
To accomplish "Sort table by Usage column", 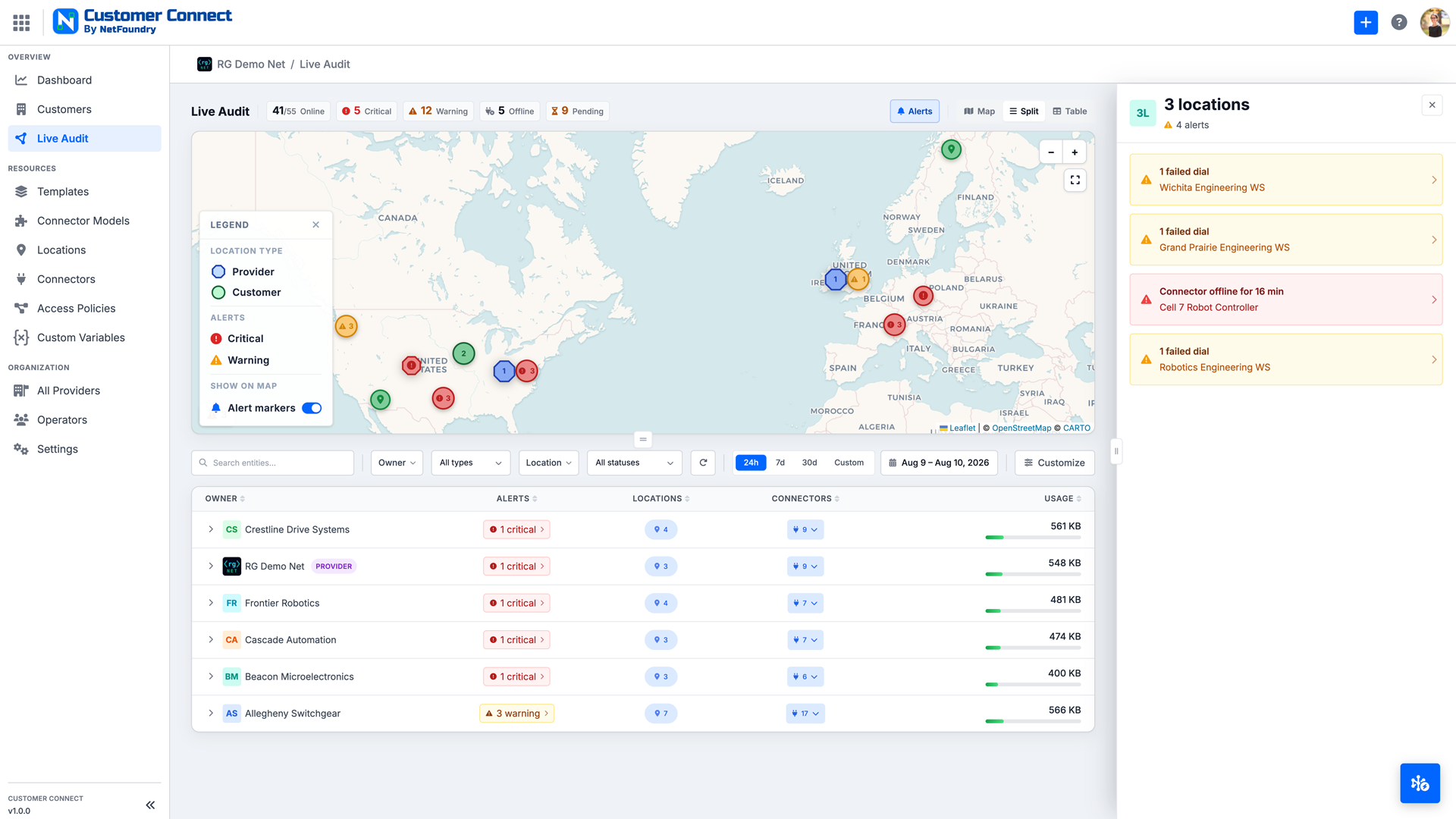I will (x=1062, y=499).
